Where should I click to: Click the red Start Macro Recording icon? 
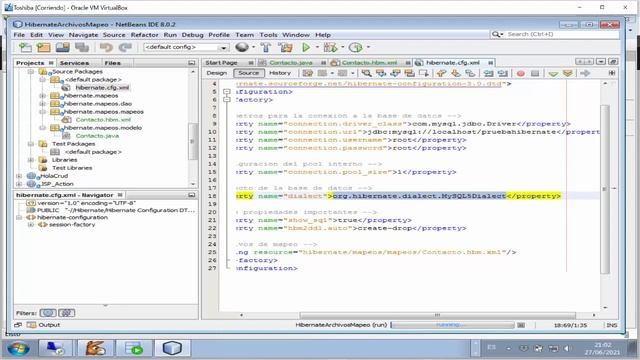coord(520,73)
